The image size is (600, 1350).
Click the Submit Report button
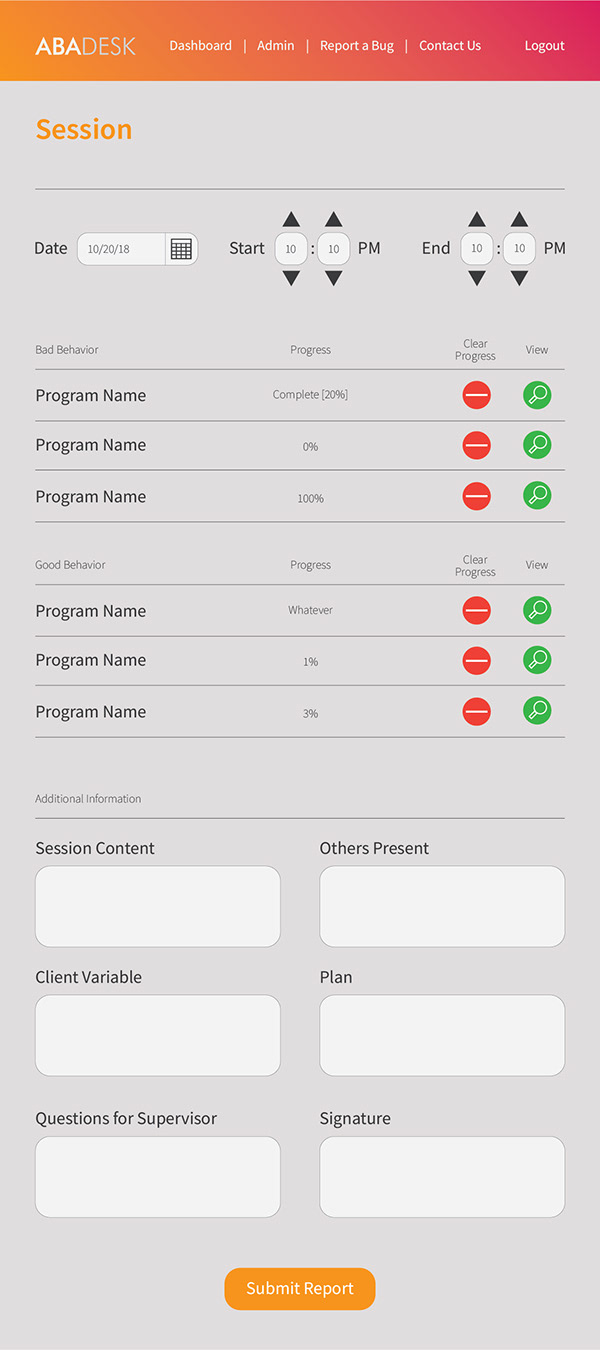point(300,1289)
